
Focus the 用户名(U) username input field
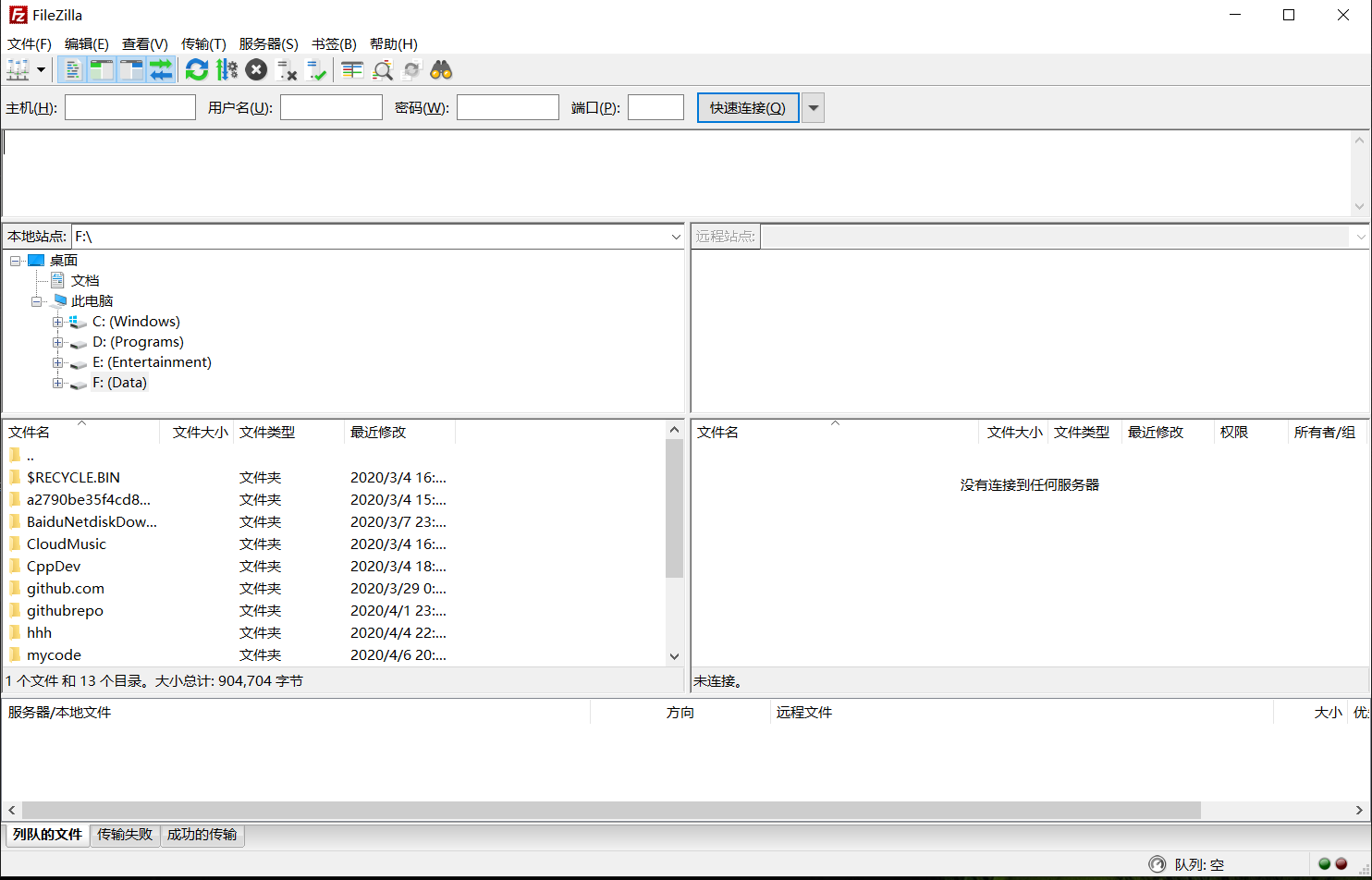point(331,108)
